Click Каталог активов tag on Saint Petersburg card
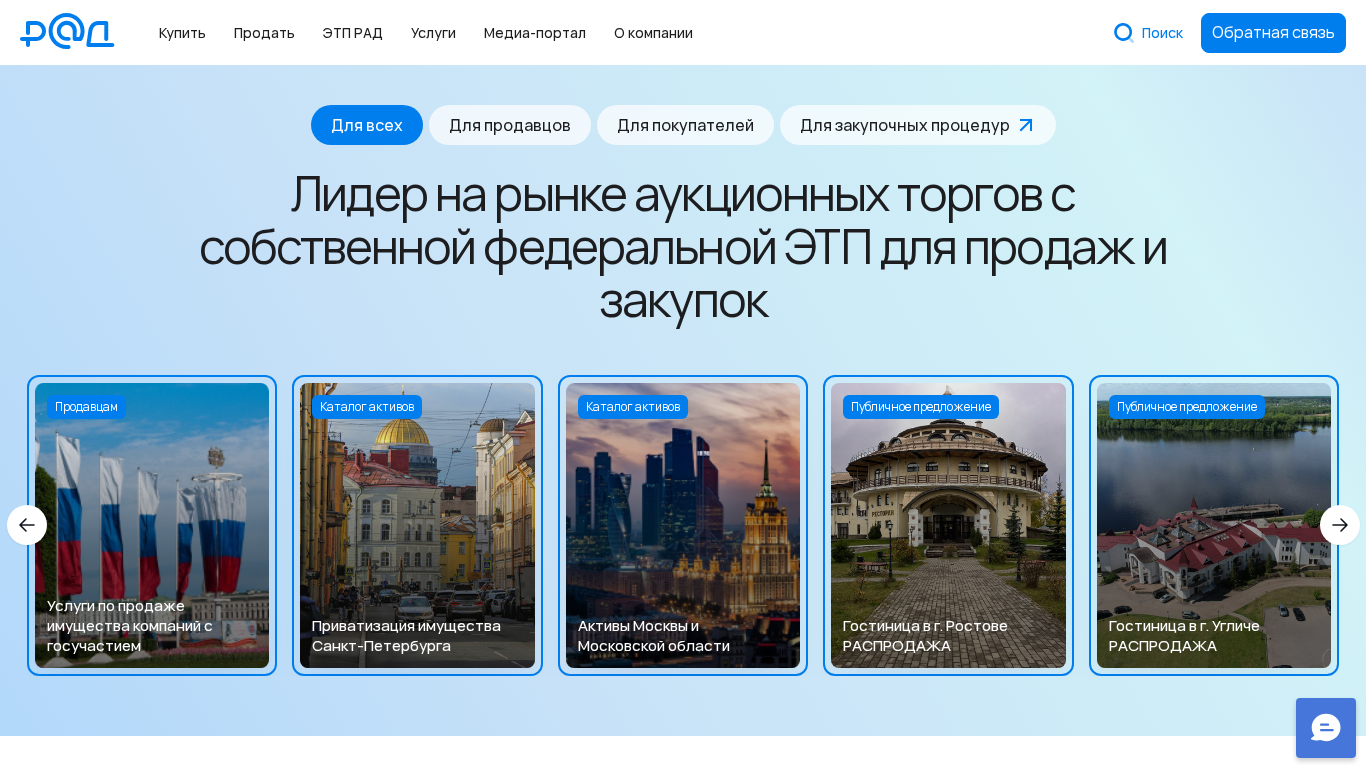This screenshot has height=768, width=1366. pyautogui.click(x=367, y=407)
